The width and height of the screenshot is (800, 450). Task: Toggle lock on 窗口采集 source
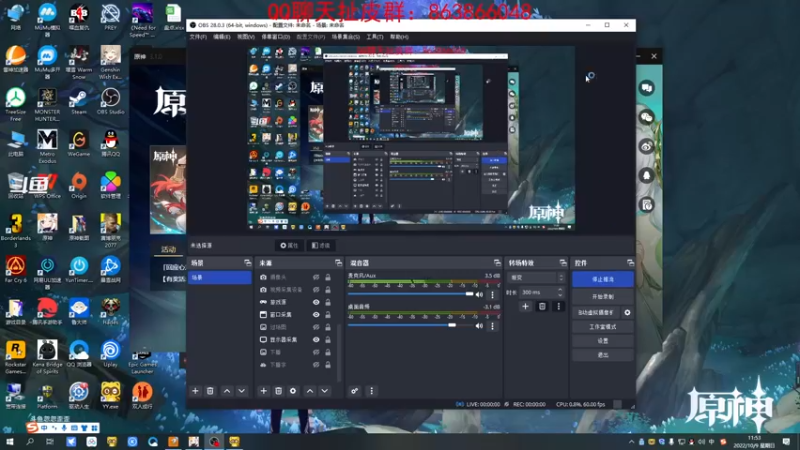[328, 315]
